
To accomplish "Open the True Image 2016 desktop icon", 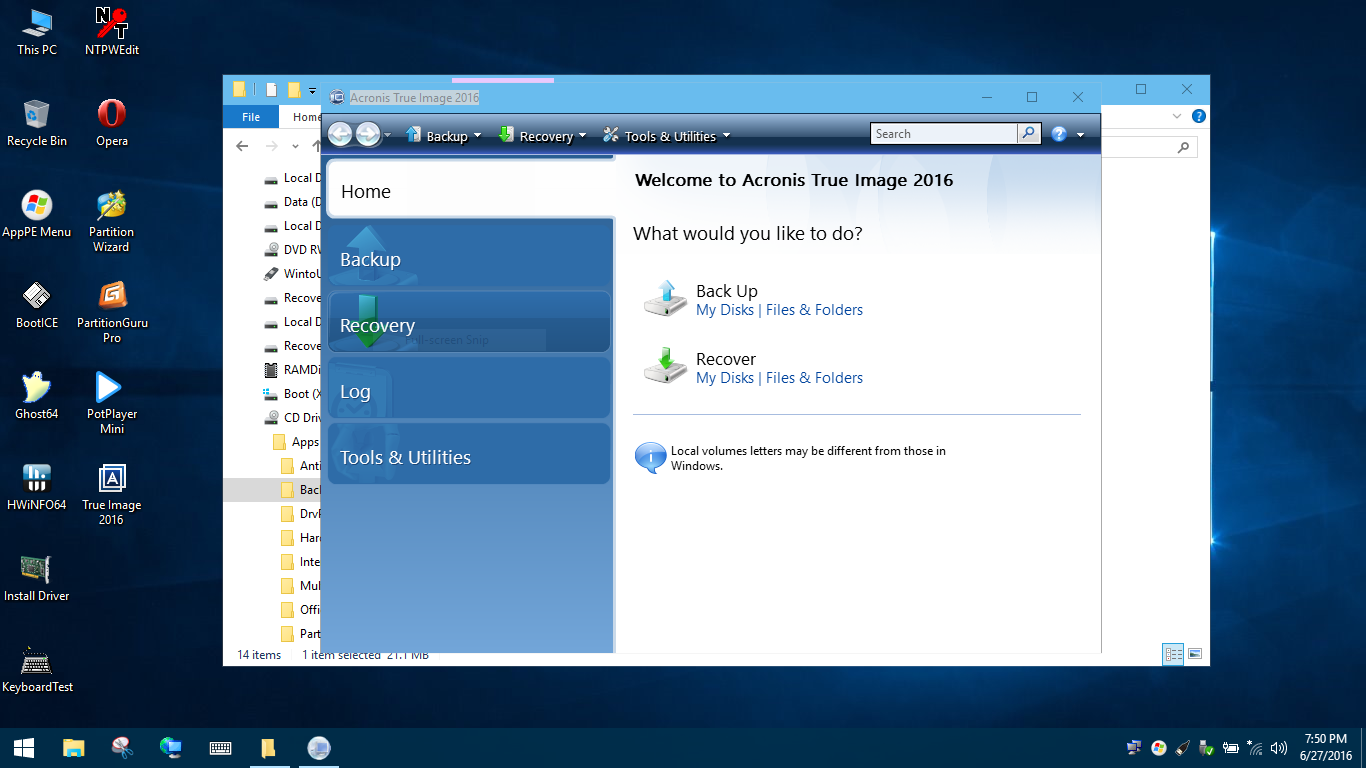I will click(112, 494).
